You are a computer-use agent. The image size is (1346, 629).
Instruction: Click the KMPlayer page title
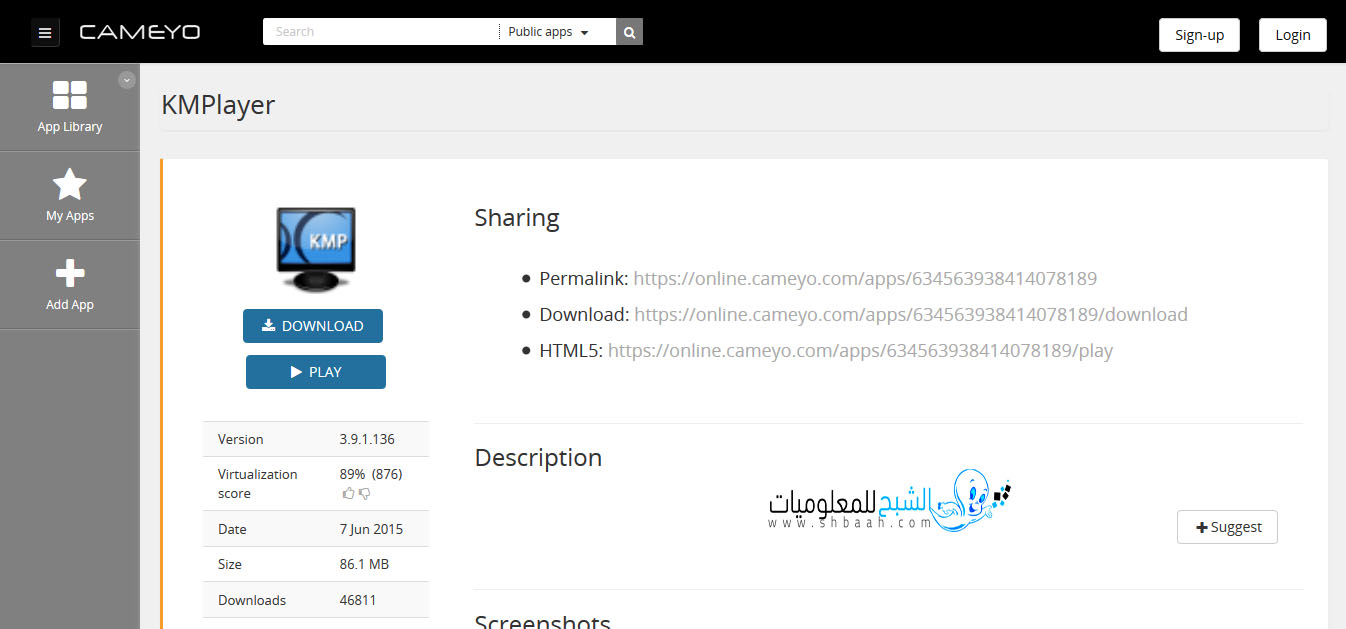(218, 105)
